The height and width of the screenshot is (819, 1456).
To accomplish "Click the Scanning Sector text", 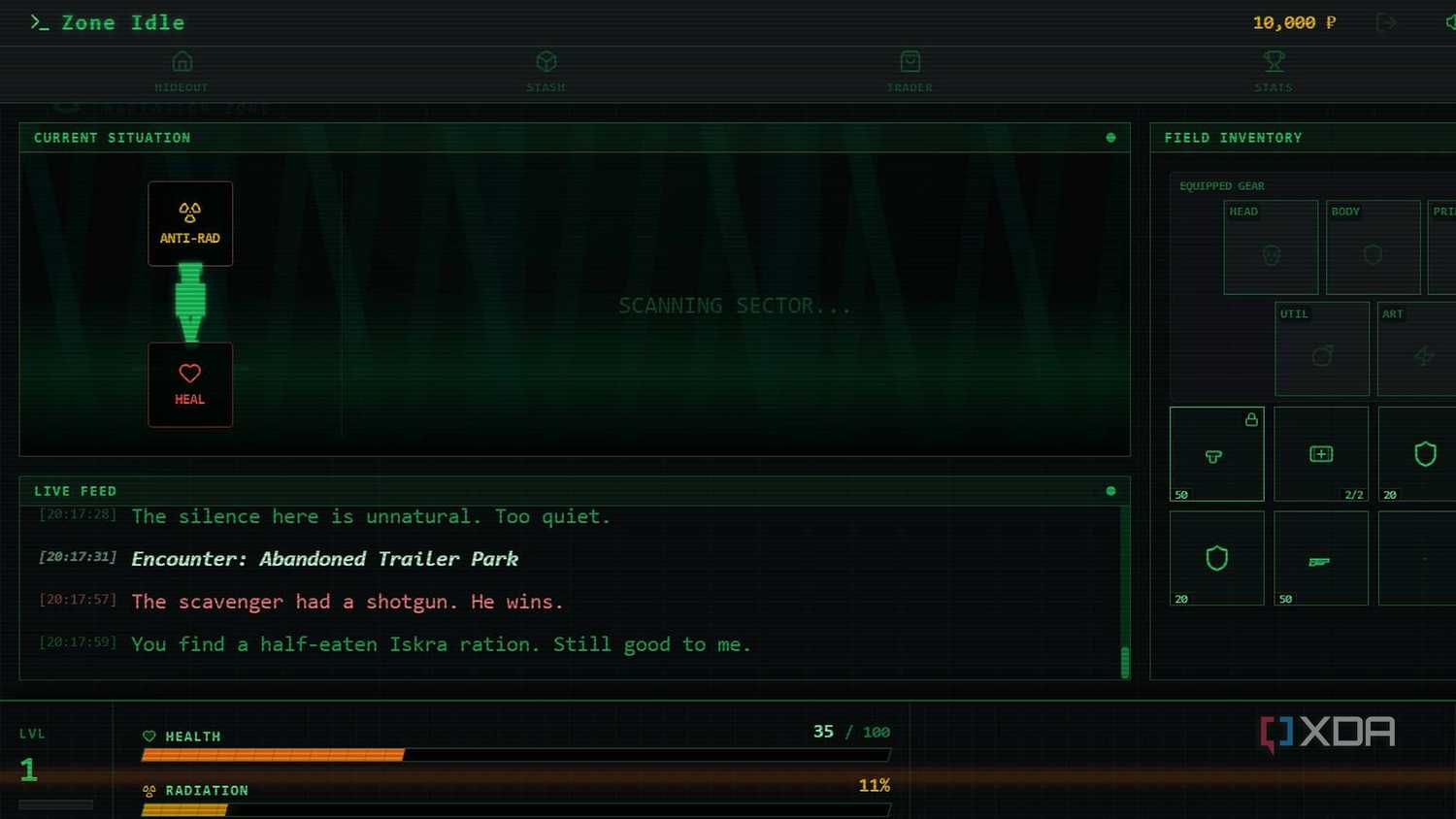I will [x=735, y=306].
